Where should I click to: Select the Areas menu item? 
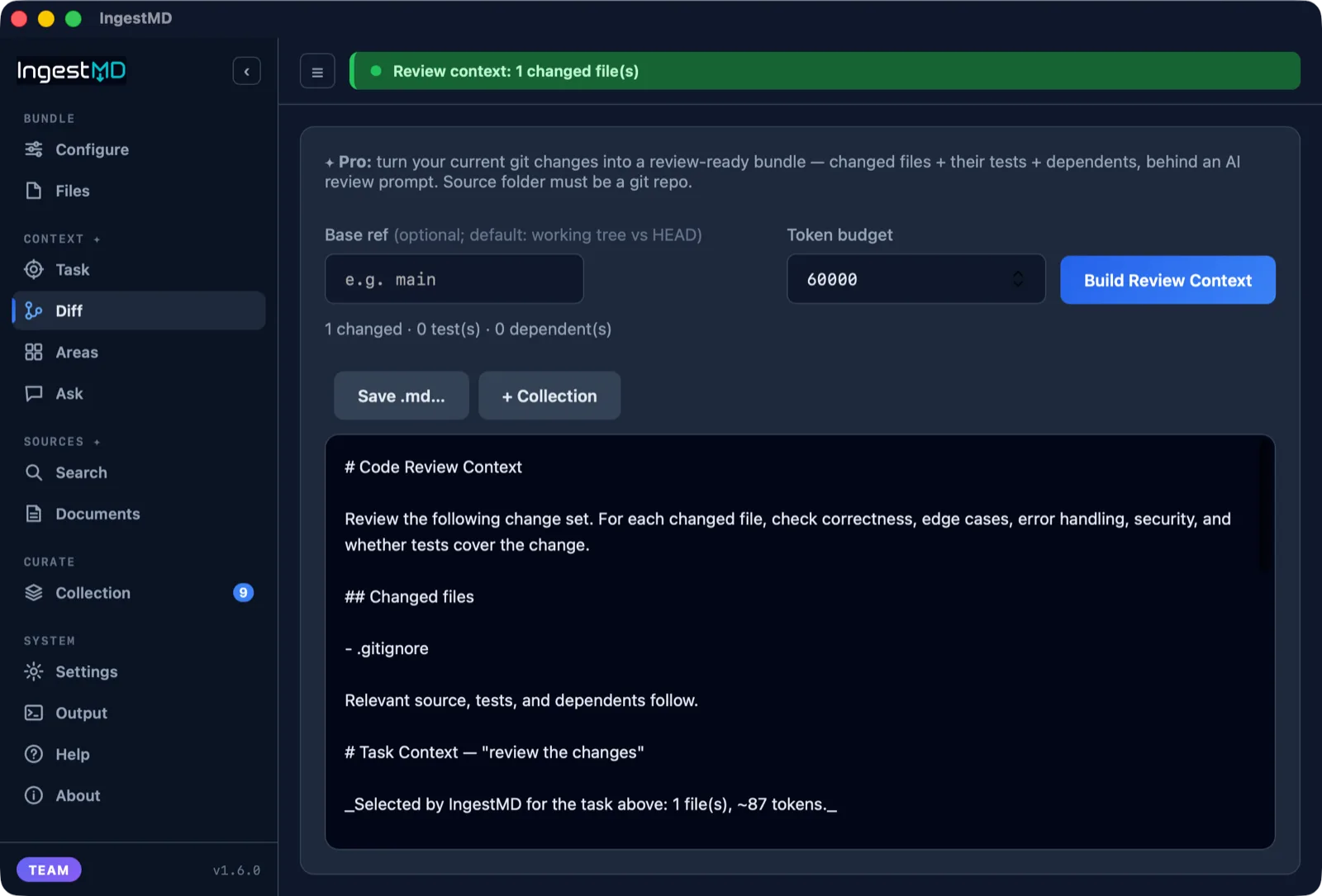(139, 353)
